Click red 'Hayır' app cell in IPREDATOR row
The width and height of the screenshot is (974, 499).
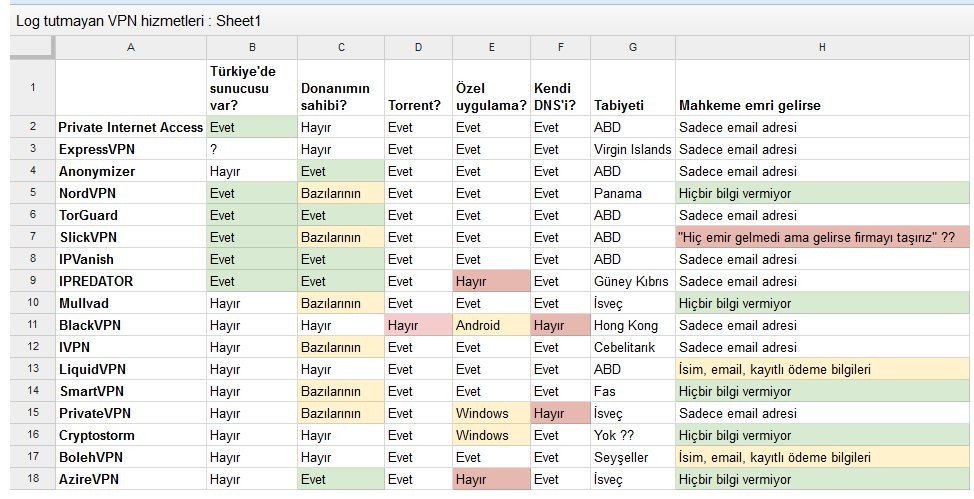[x=491, y=281]
